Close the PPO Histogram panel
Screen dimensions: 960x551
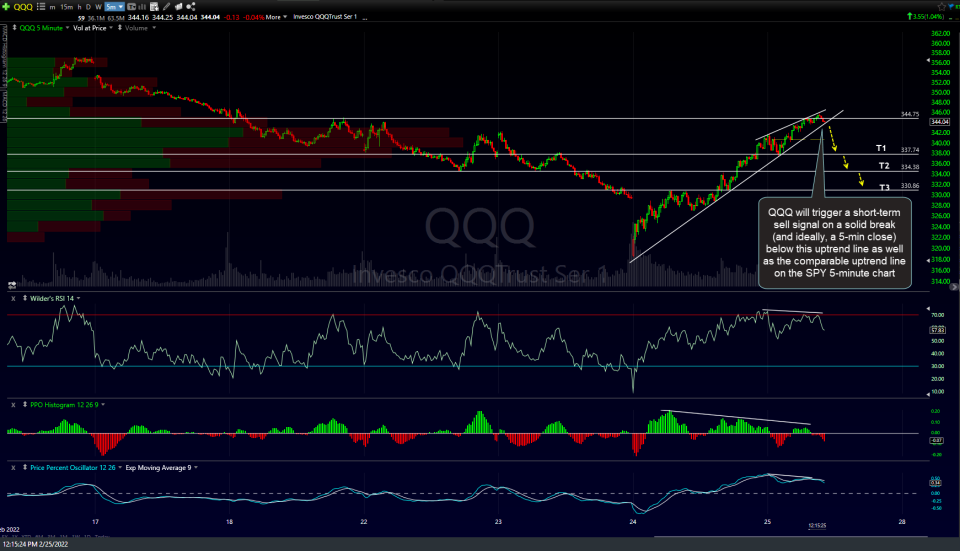tap(13, 405)
